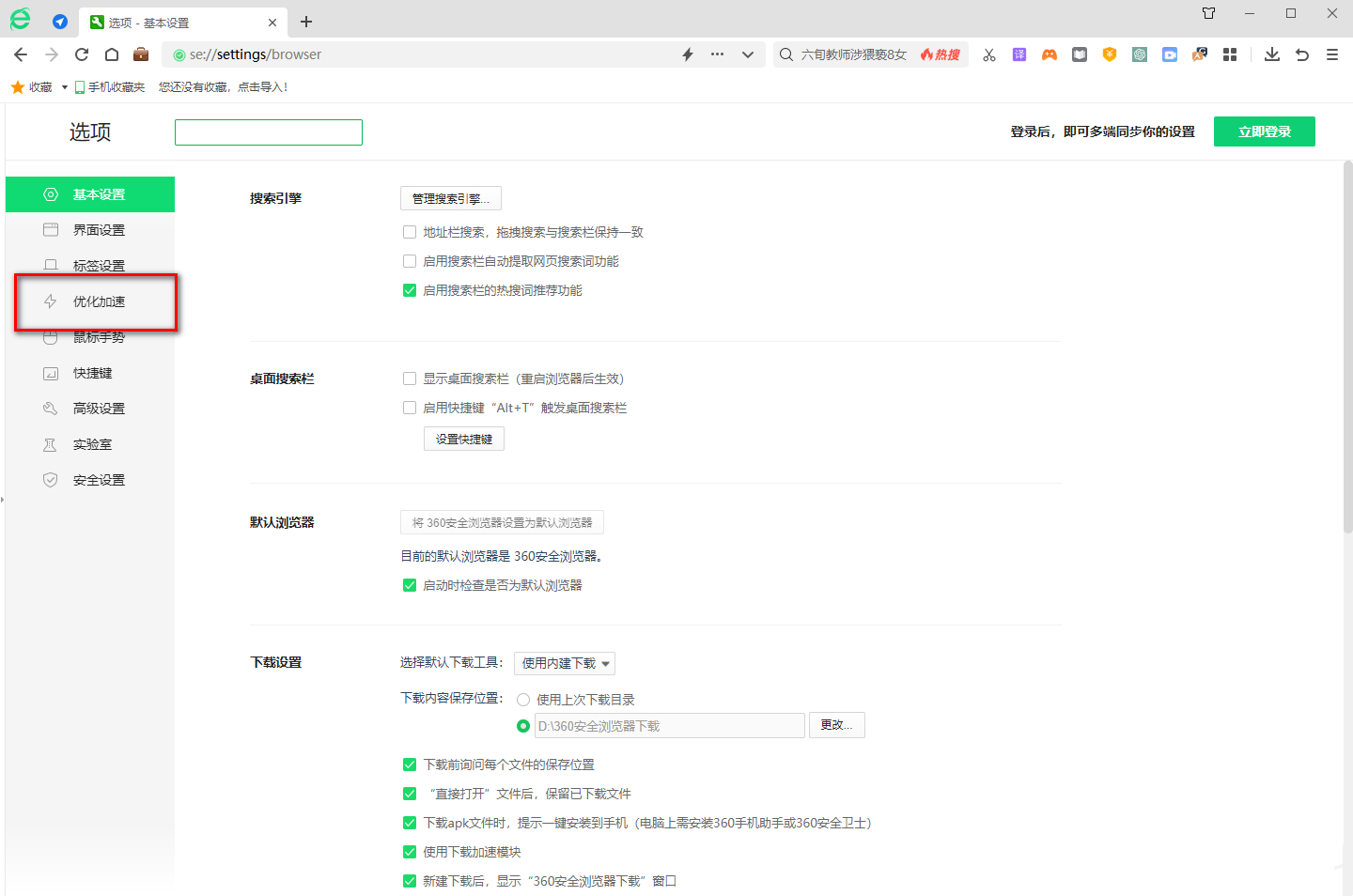1353x896 pixels.
Task: Open the orange shield extension
Action: point(1110,54)
